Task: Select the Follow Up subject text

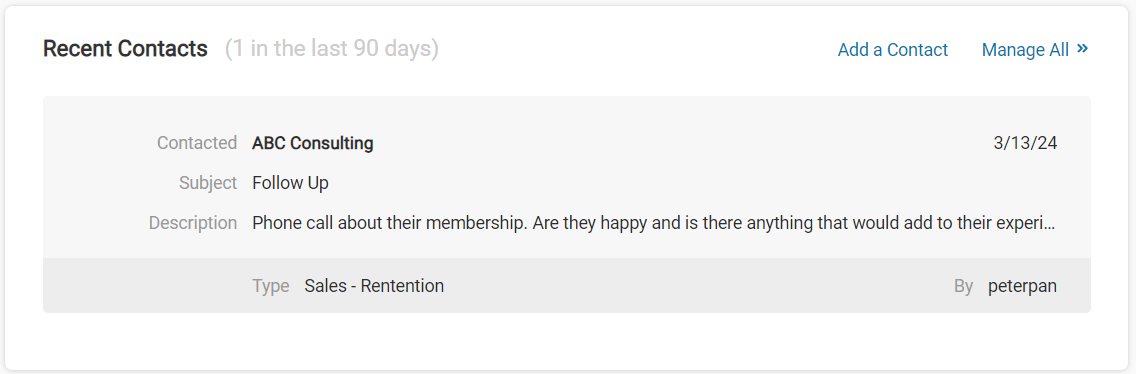Action: [x=291, y=183]
